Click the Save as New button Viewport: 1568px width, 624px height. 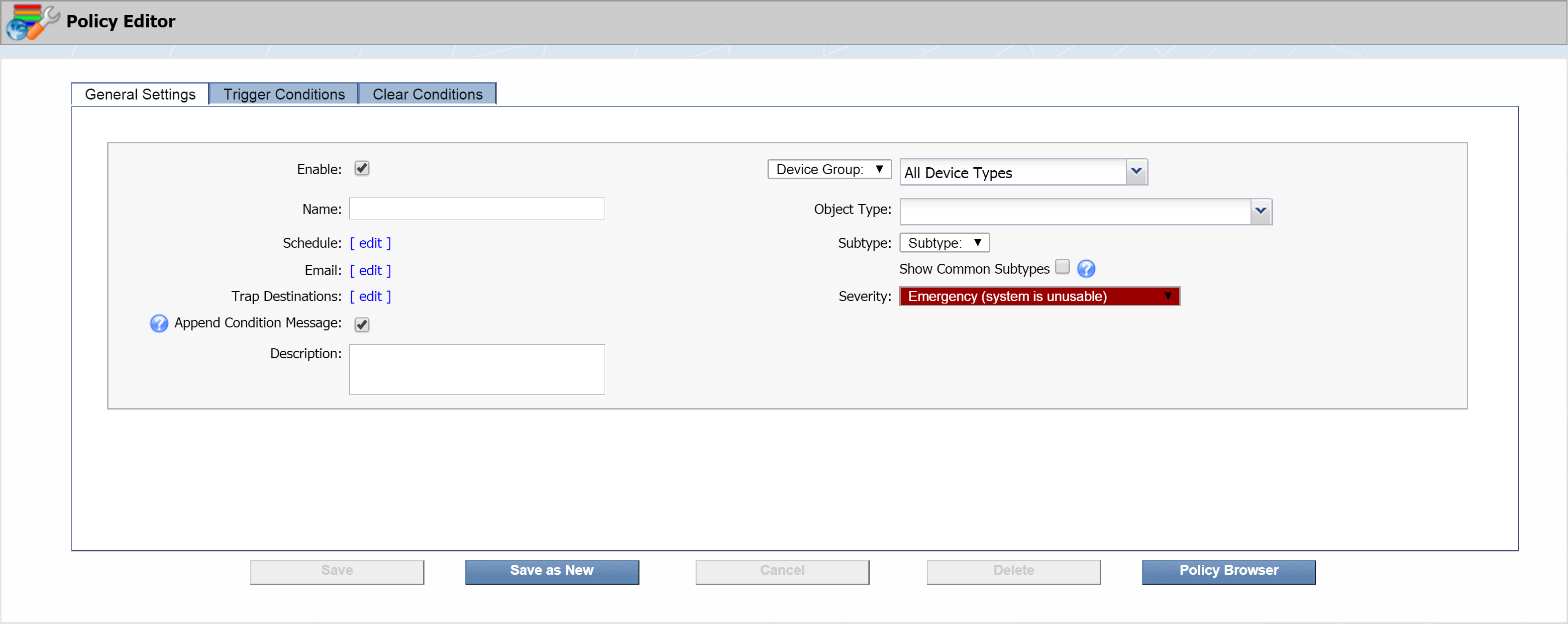pos(552,570)
